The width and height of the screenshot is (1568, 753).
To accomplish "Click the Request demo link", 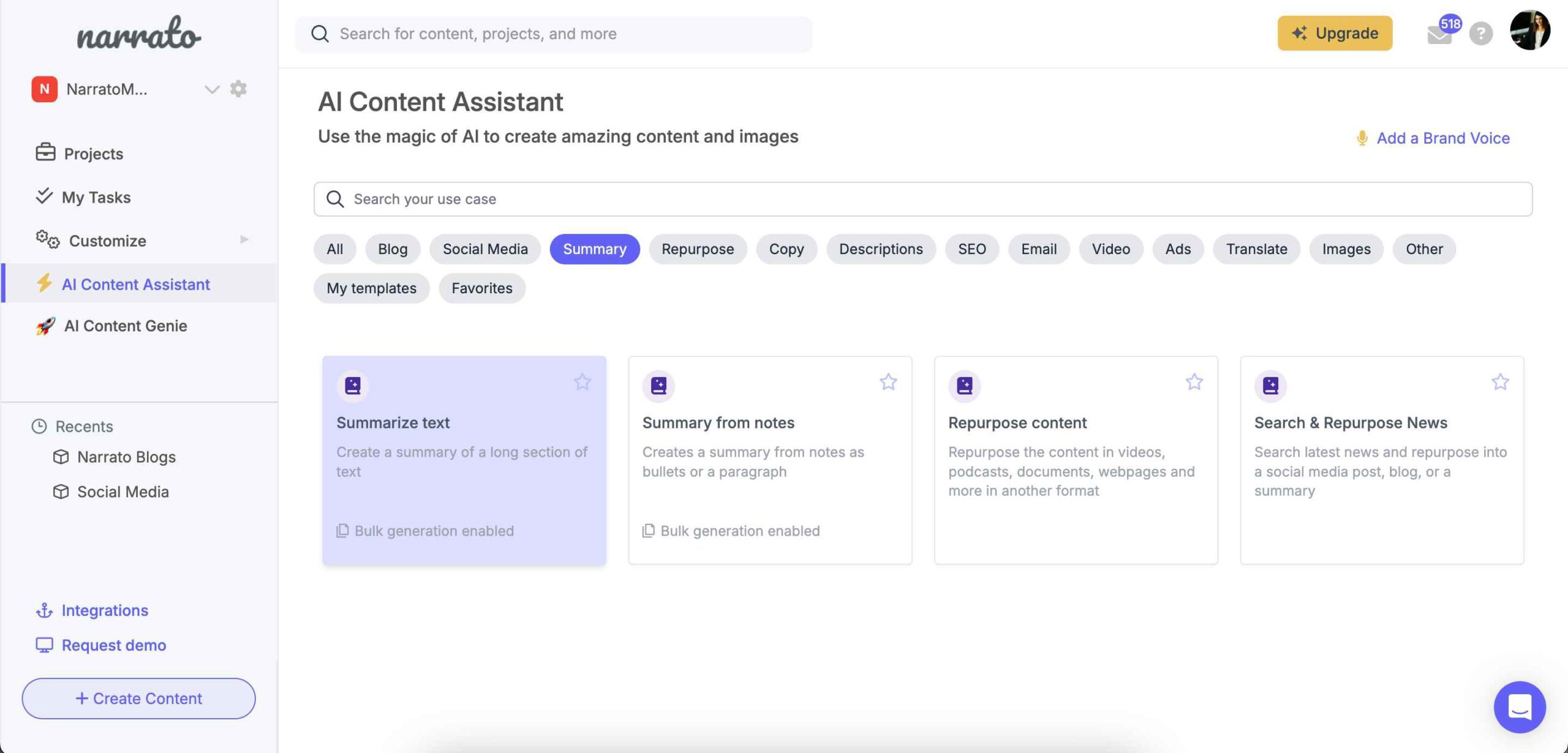I will pos(114,645).
